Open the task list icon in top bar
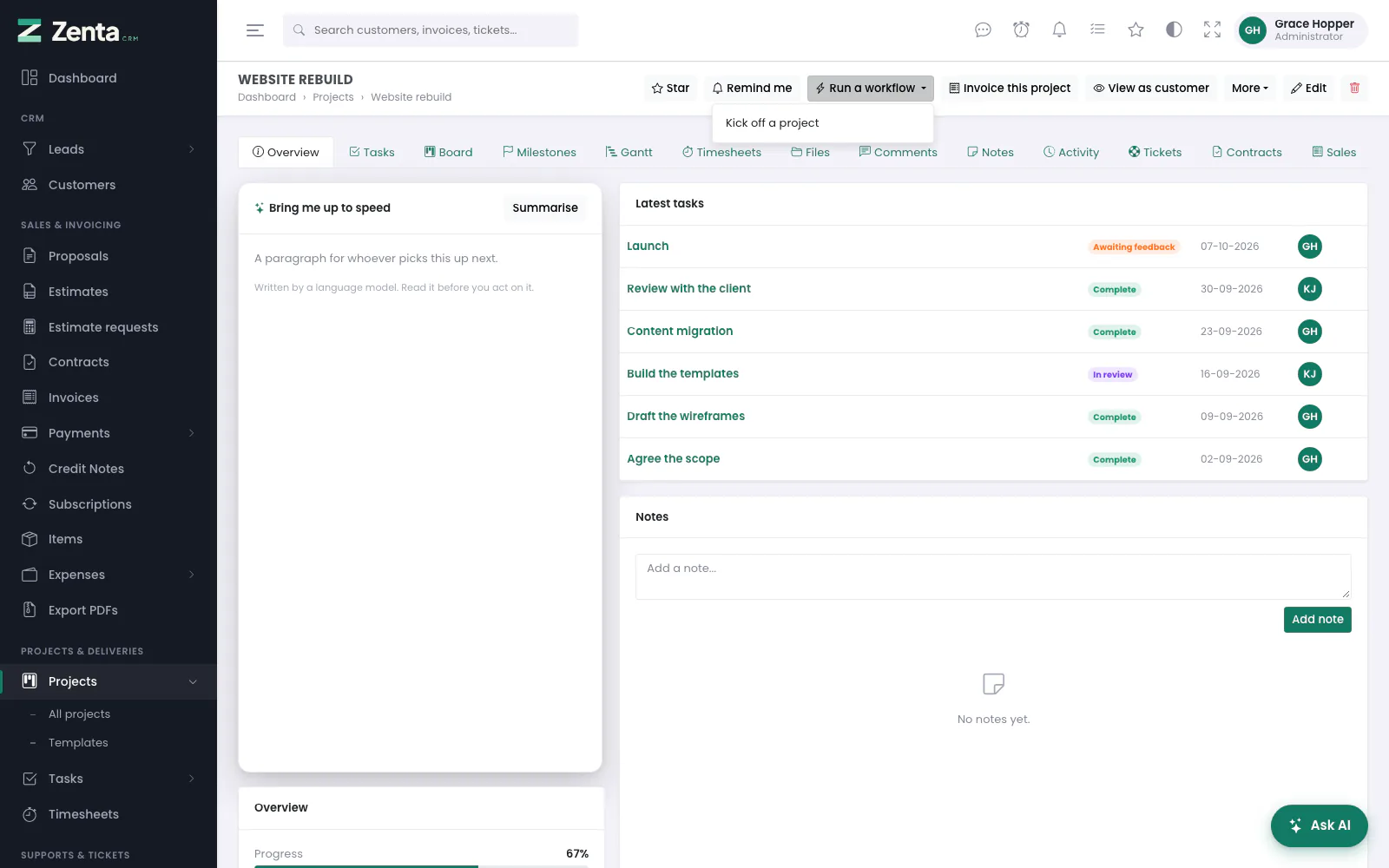1389x868 pixels. coord(1097,30)
